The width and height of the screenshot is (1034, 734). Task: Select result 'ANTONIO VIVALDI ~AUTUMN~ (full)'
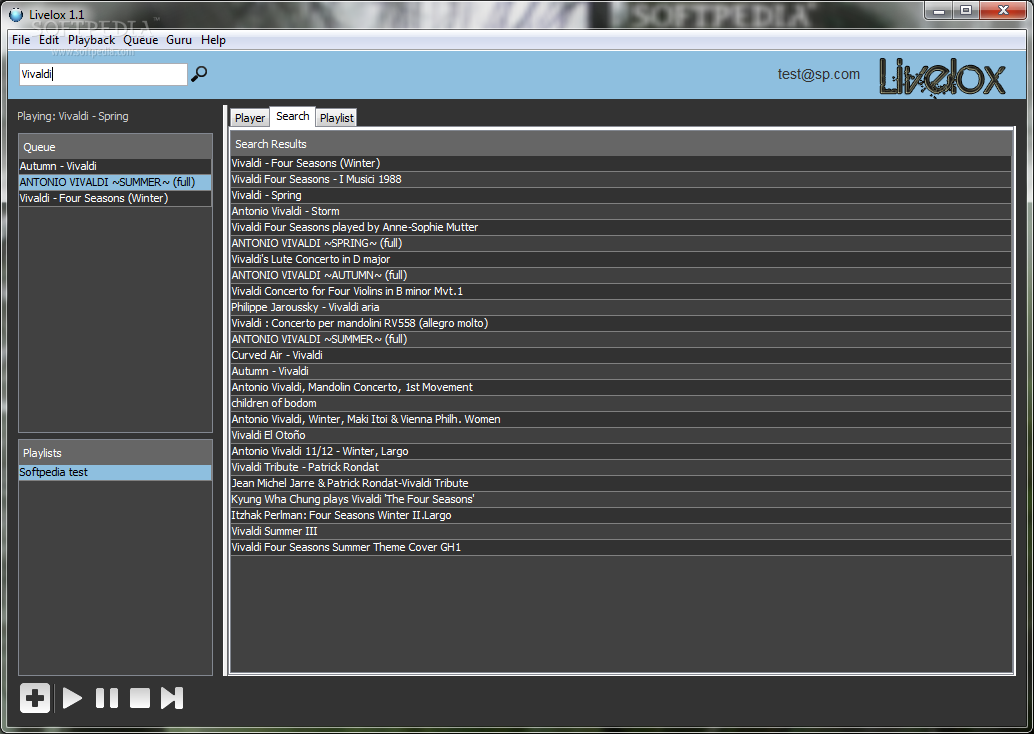coord(621,275)
